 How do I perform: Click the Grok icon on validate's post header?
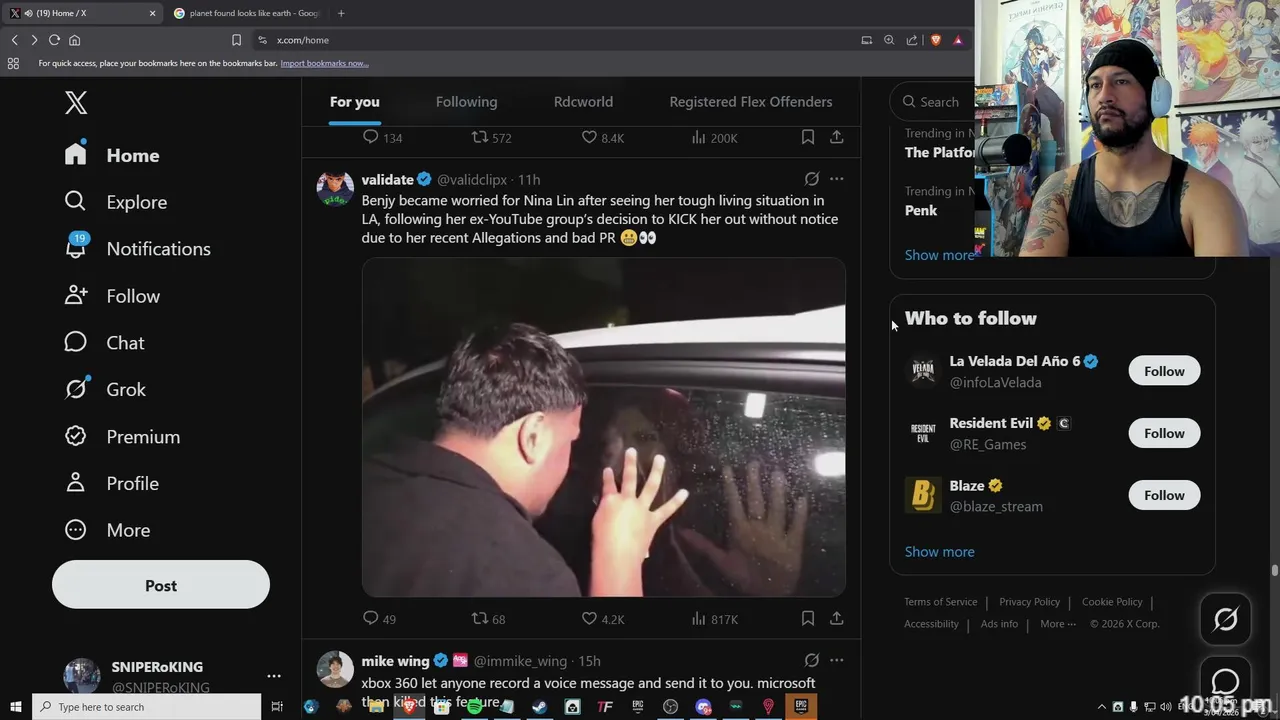(x=812, y=179)
